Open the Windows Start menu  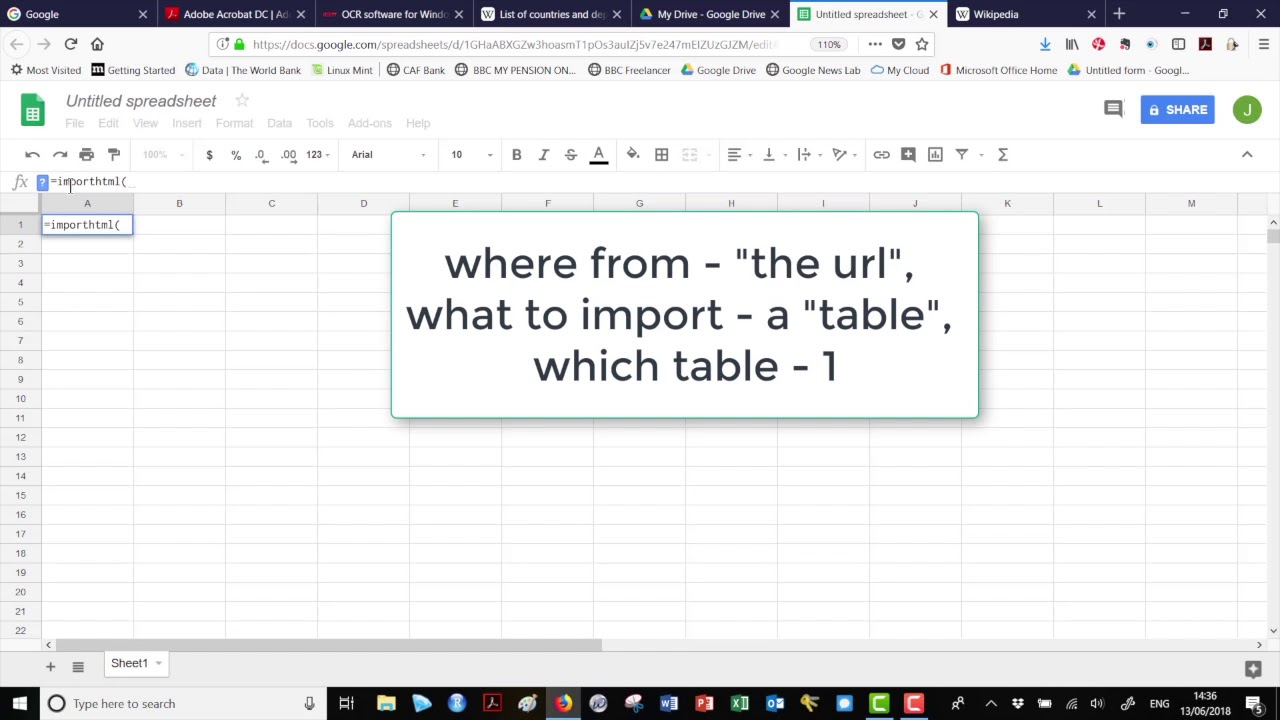pyautogui.click(x=19, y=703)
